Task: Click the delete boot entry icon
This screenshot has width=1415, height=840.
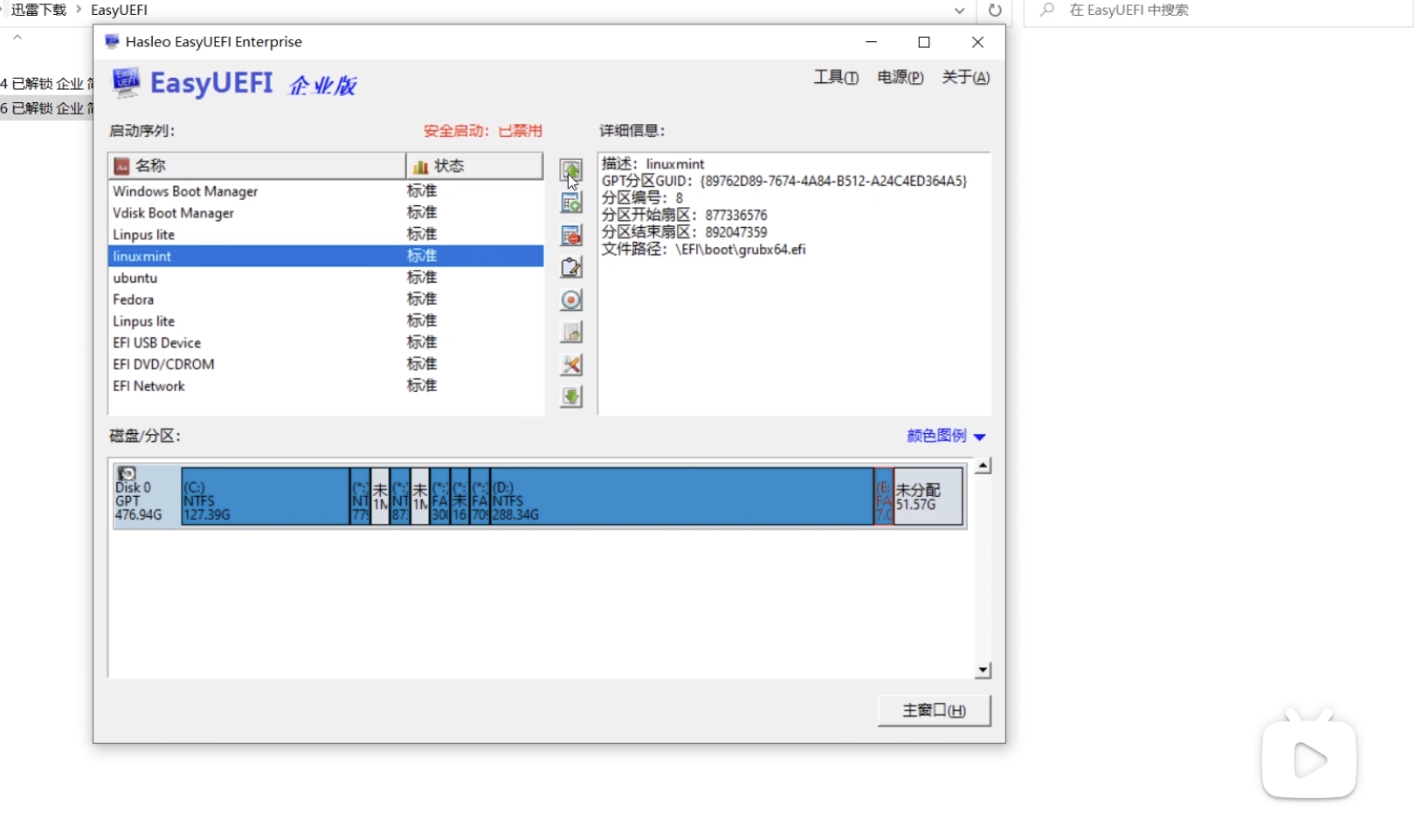Action: [571, 235]
